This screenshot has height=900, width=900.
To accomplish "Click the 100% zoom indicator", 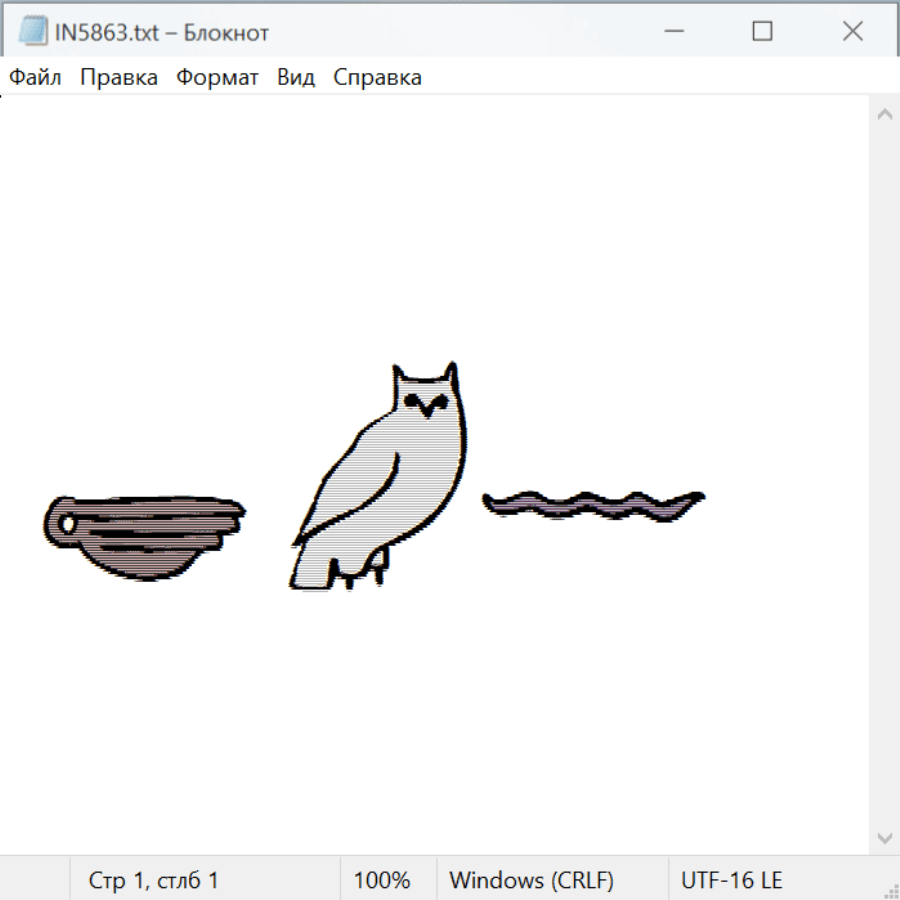I will (x=382, y=881).
